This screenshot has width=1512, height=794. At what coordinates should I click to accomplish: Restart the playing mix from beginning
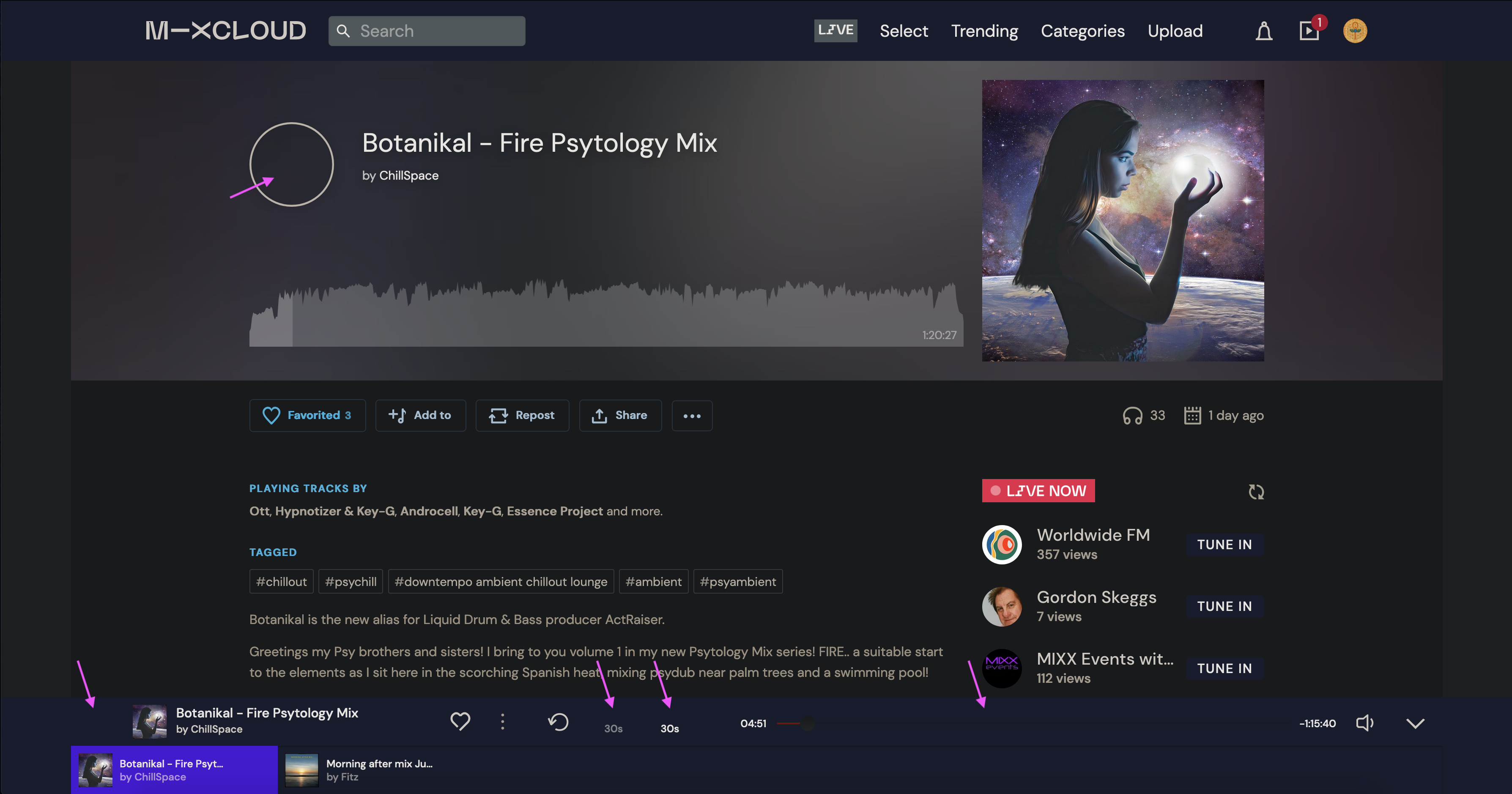coord(558,722)
